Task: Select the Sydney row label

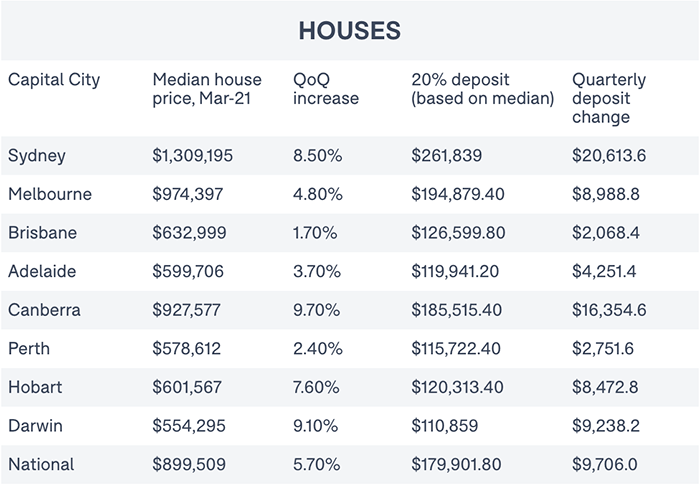Action: tap(36, 154)
